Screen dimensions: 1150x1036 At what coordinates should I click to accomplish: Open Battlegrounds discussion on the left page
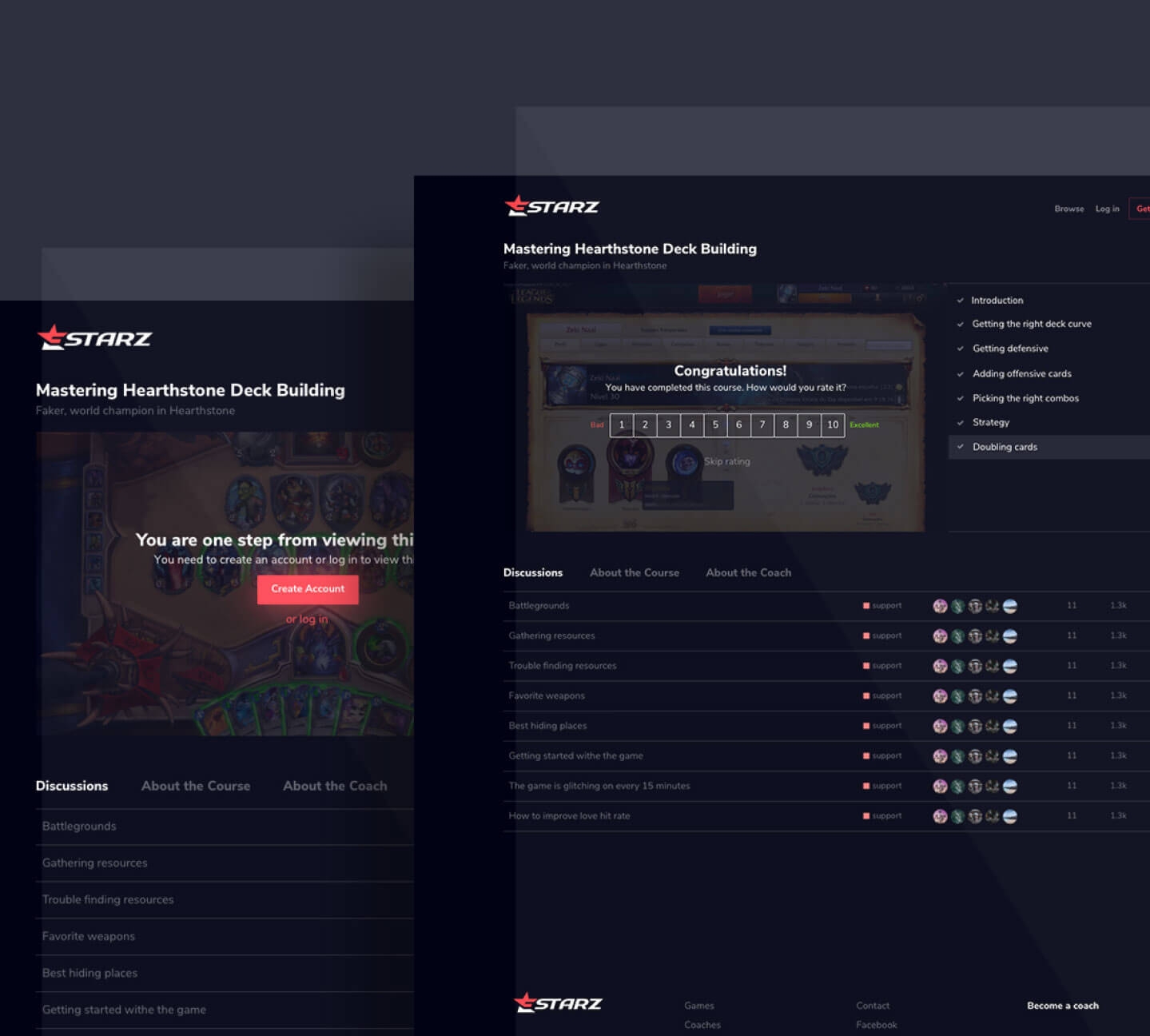point(79,827)
